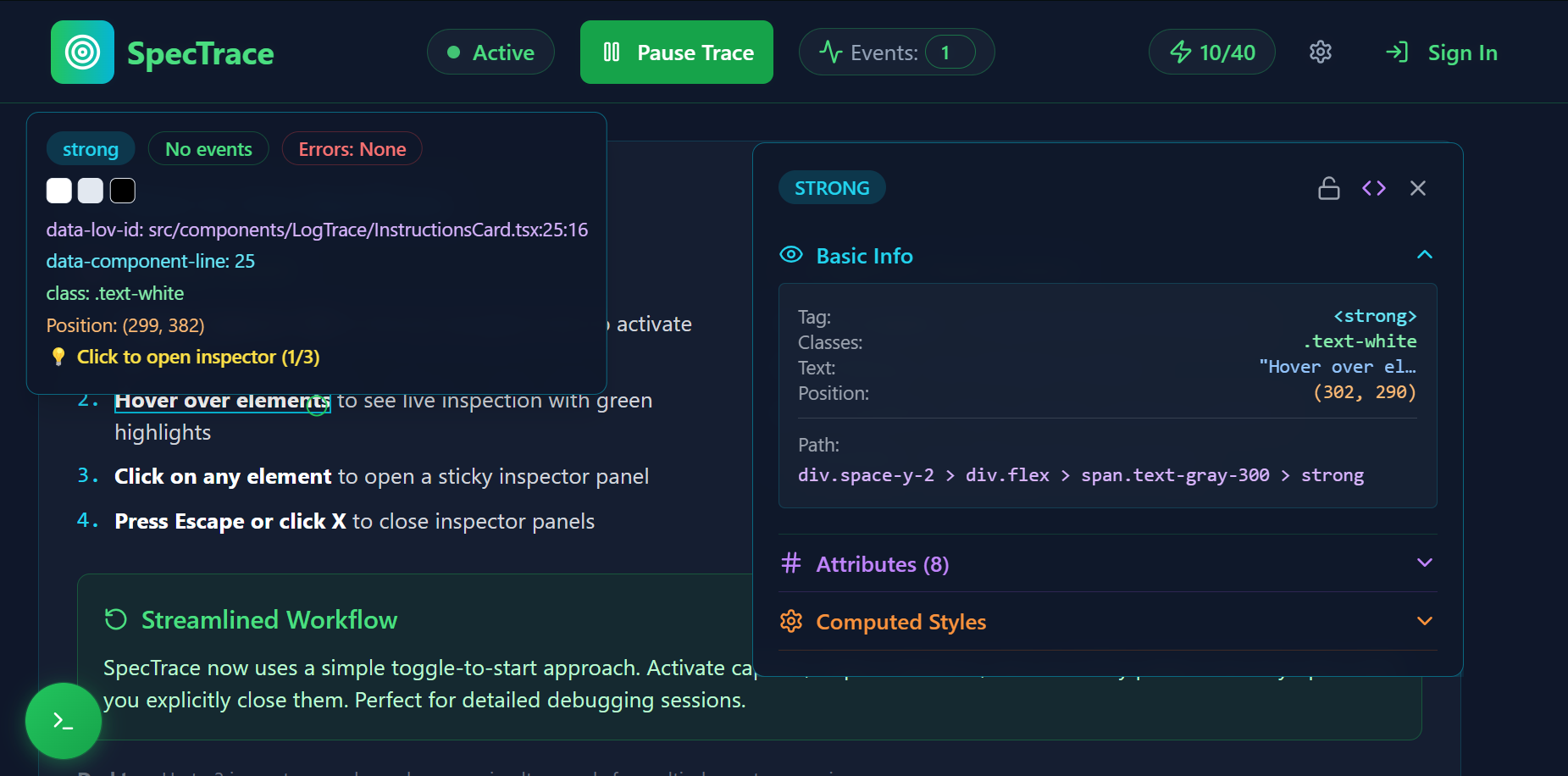This screenshot has height=776, width=1568.
Task: Click the Sign In link
Action: tap(1462, 53)
